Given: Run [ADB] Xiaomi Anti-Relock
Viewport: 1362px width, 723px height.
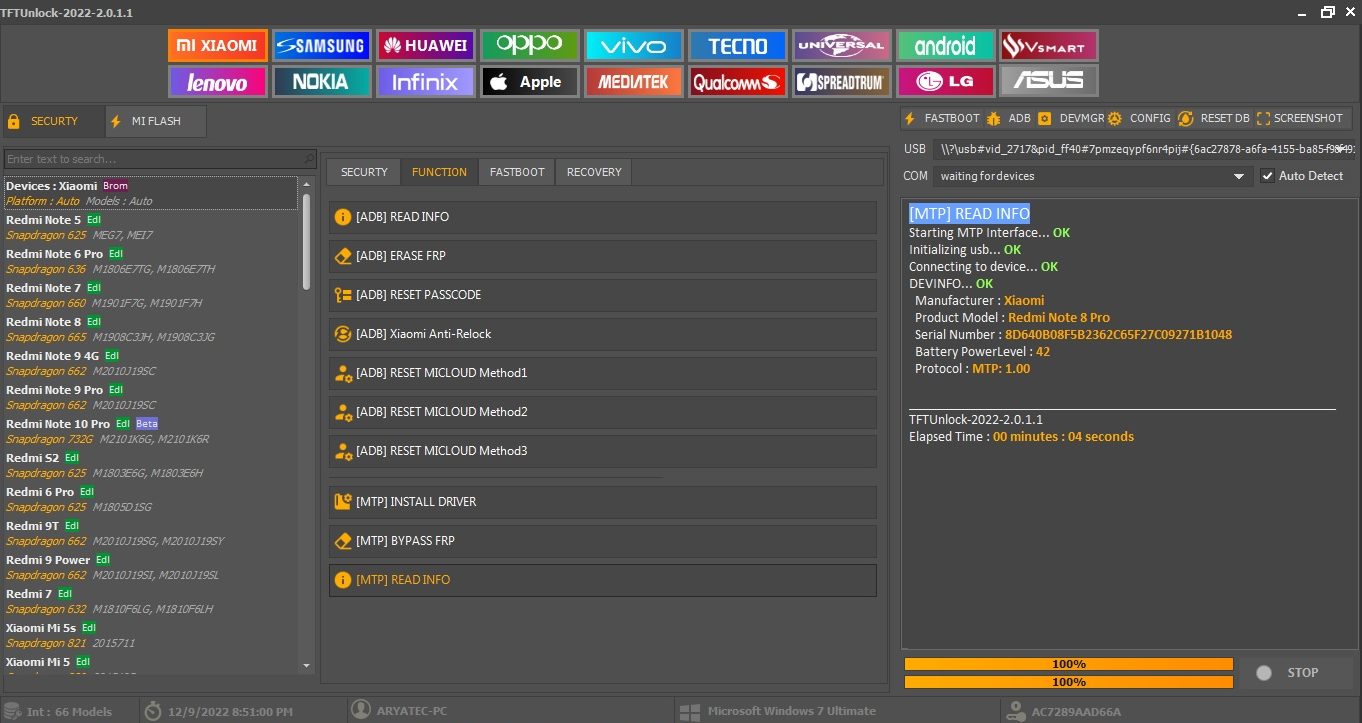Looking at the screenshot, I should point(603,334).
